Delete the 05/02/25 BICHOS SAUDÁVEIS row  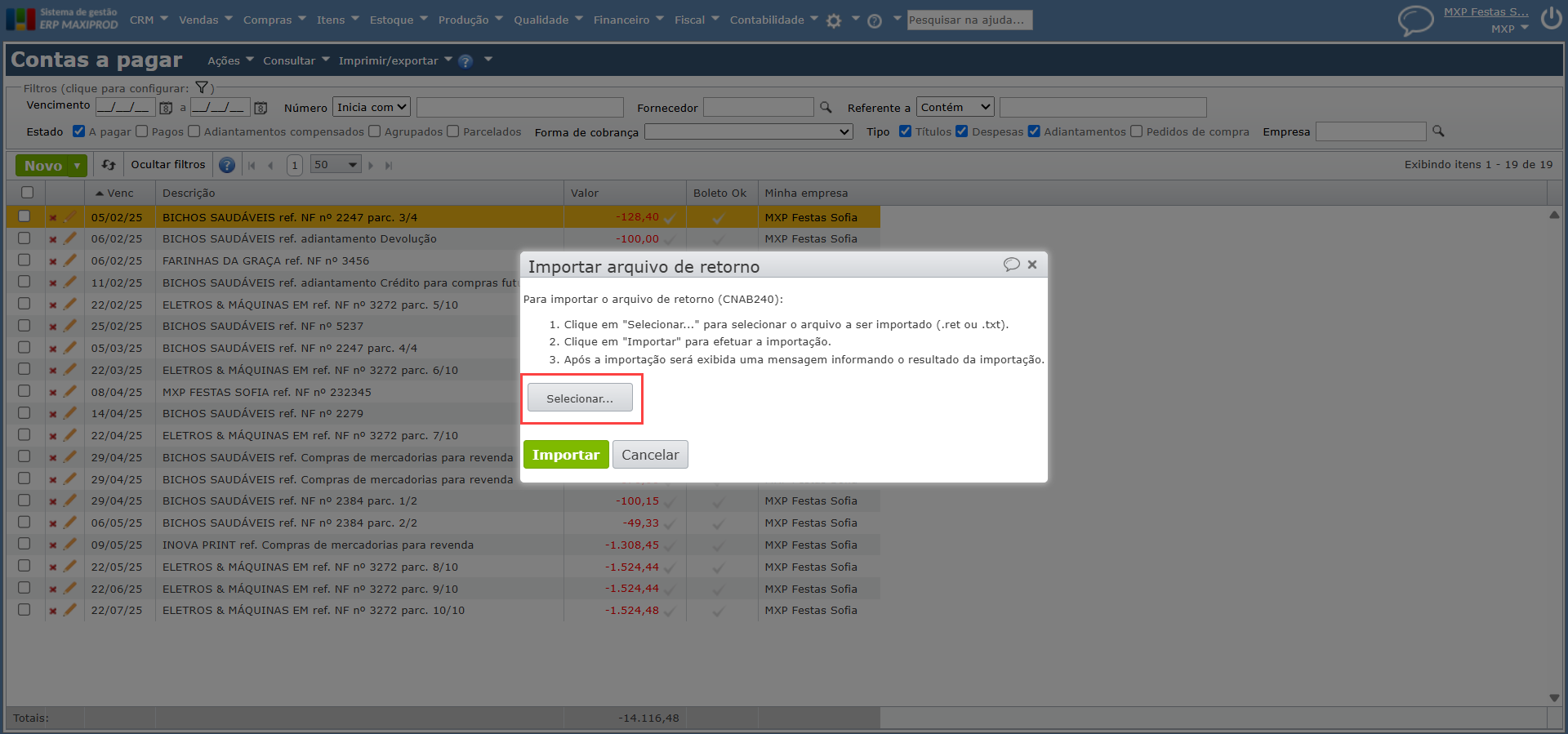(x=52, y=218)
